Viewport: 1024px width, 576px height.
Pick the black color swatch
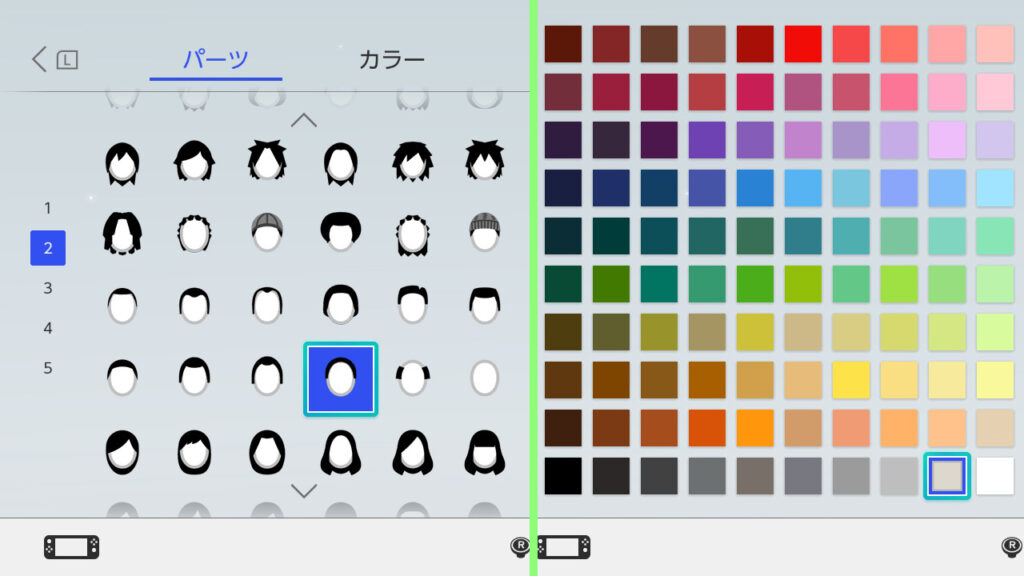[563, 476]
